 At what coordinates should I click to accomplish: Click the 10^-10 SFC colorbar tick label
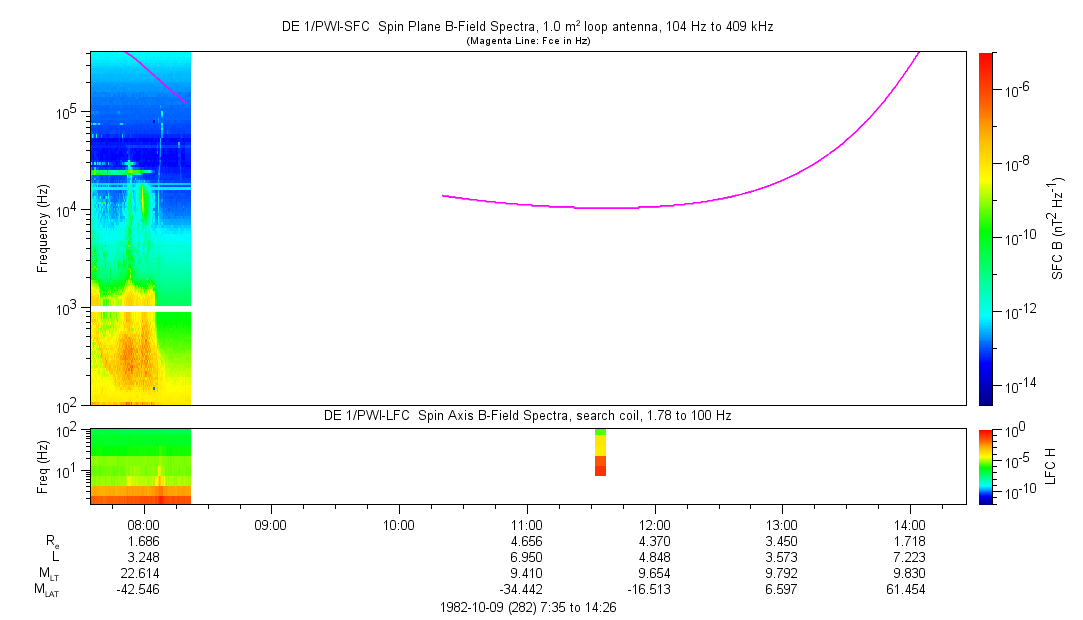tap(1022, 237)
